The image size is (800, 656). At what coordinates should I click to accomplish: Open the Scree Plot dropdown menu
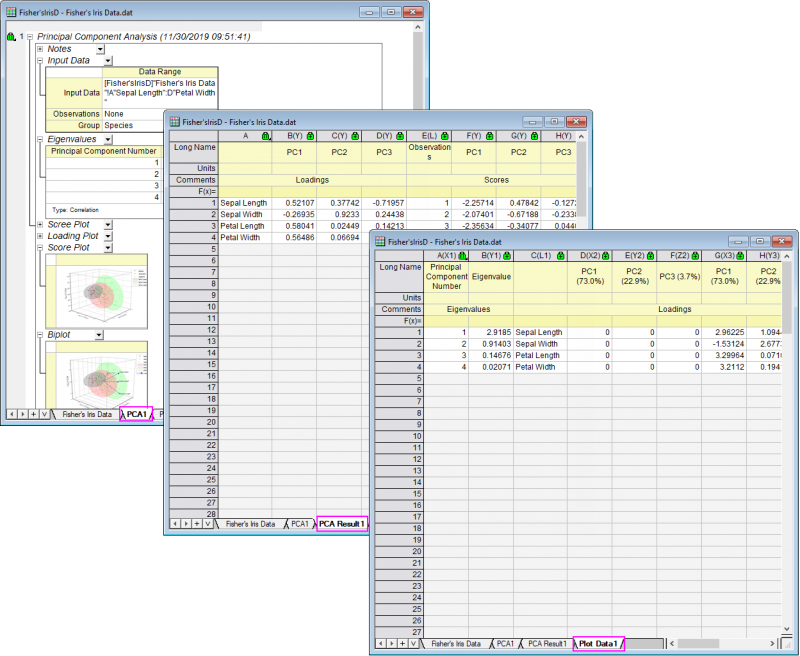click(108, 225)
